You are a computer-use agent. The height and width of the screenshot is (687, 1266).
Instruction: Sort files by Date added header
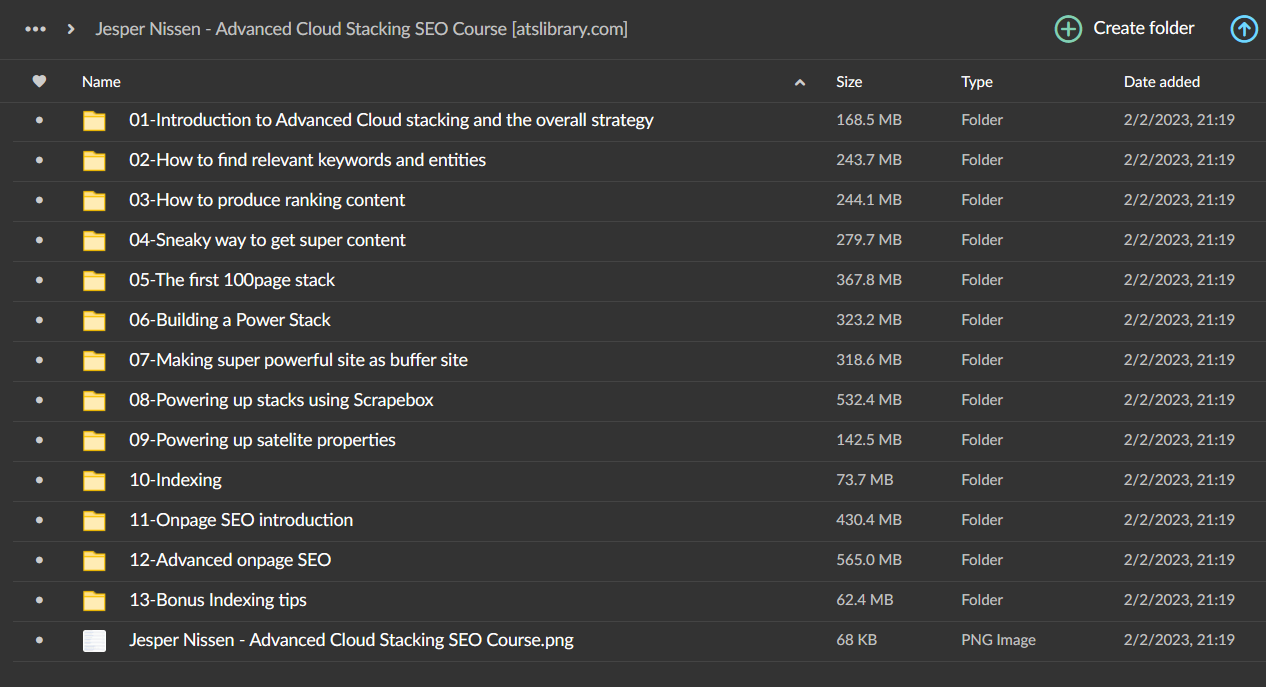pos(1161,82)
